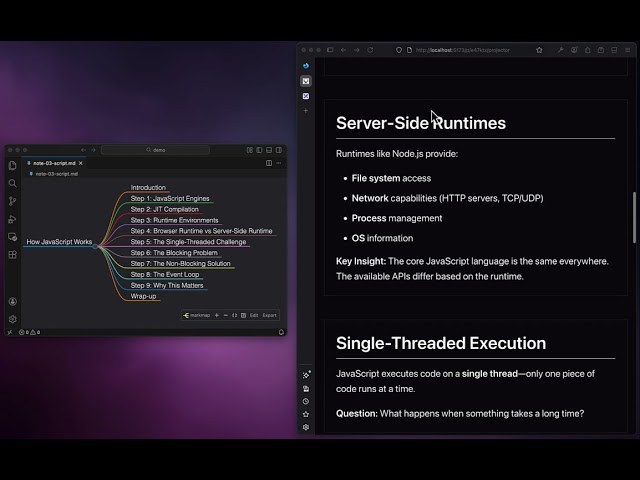640x480 pixels.
Task: Zoom out the markmap with minus
Action: [x=226, y=316]
